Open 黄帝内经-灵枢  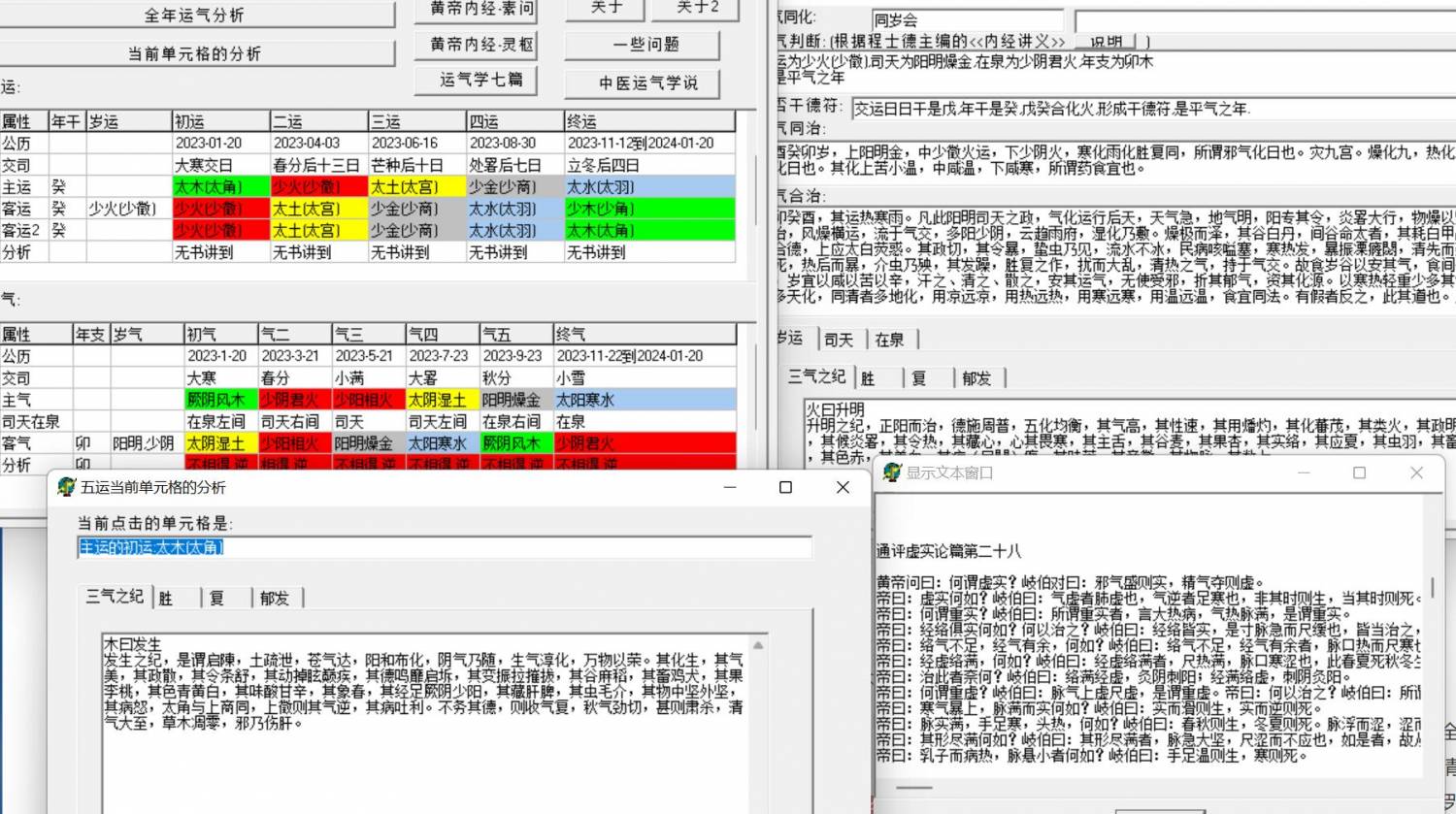point(476,45)
